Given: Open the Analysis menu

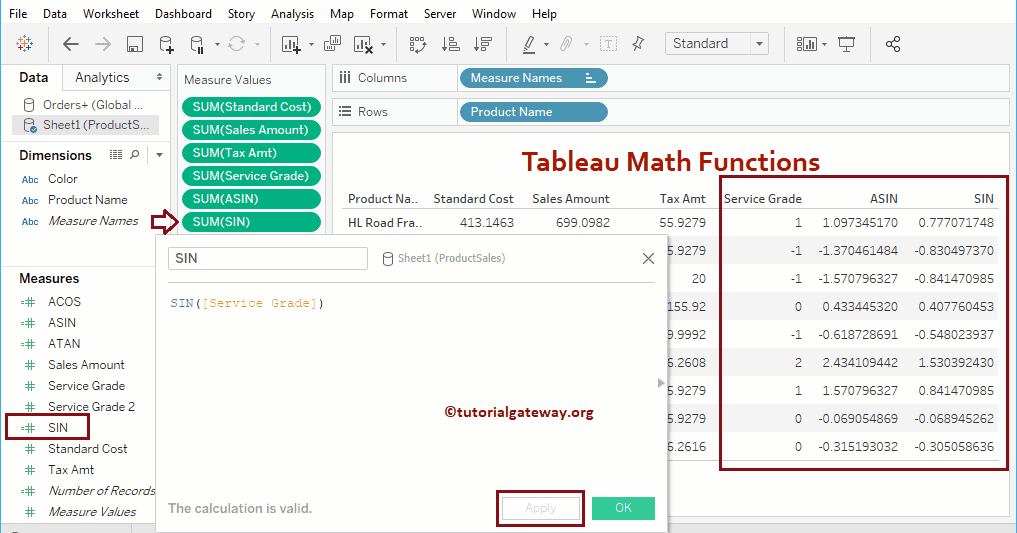Looking at the screenshot, I should pos(293,14).
